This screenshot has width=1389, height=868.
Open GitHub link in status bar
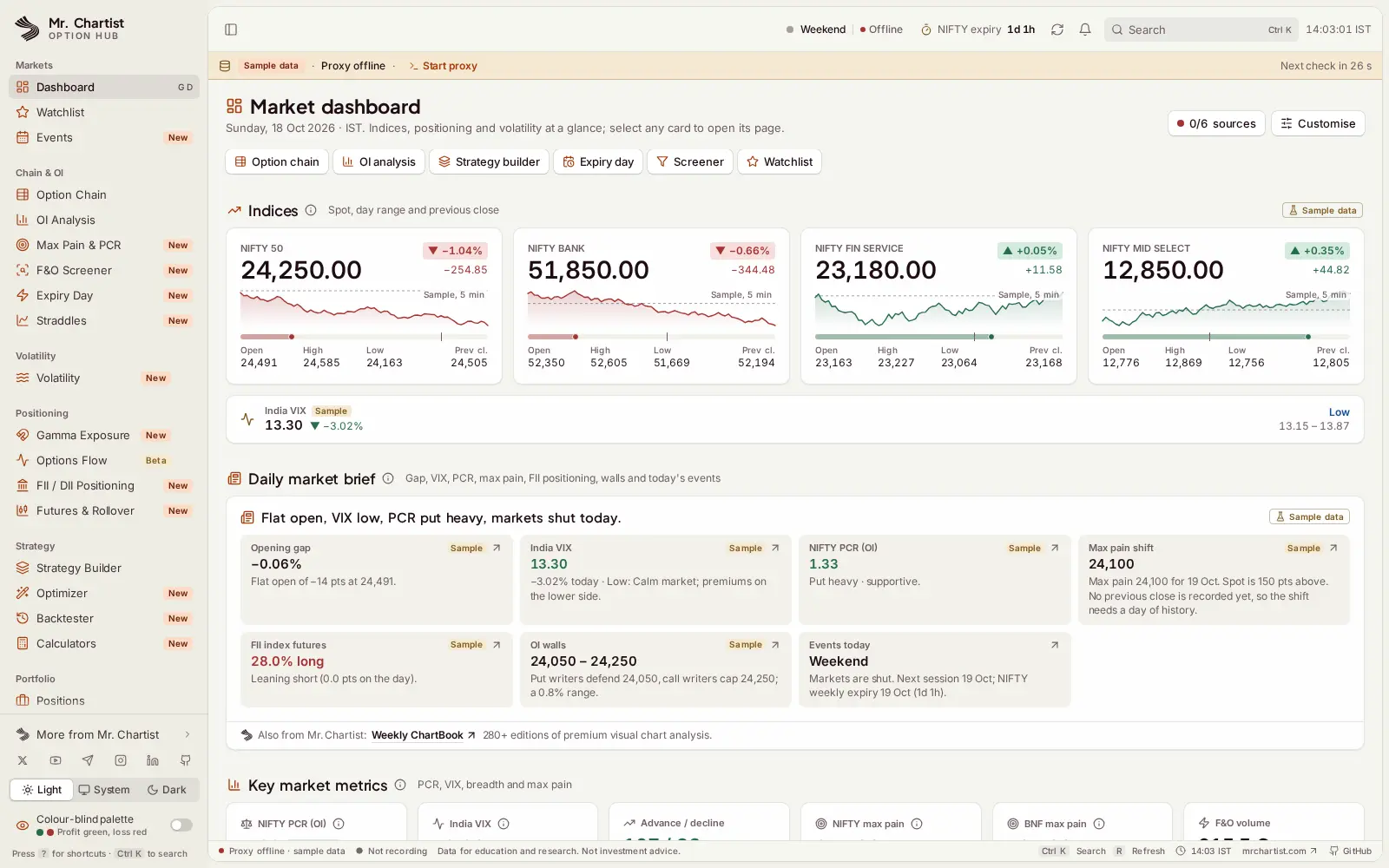[1350, 852]
